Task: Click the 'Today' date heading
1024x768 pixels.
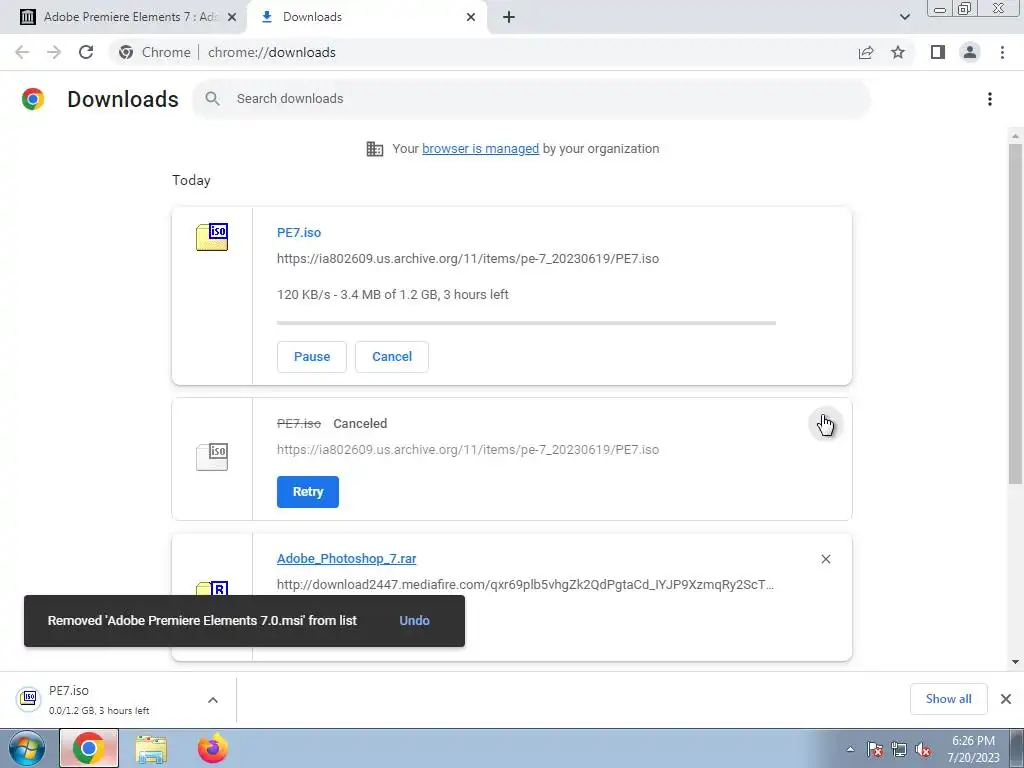Action: tap(191, 180)
